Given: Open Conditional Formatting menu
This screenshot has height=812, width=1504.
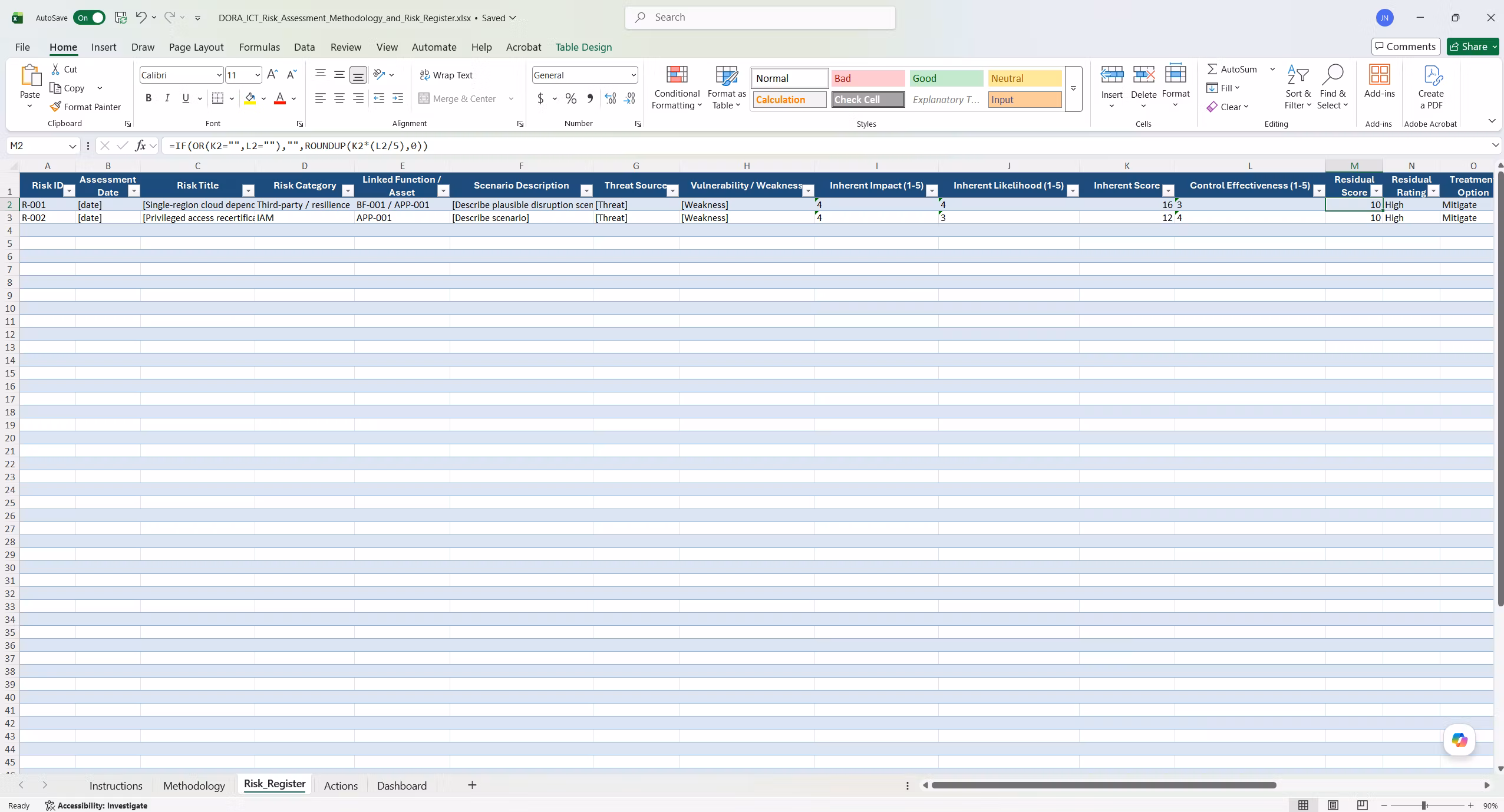Looking at the screenshot, I should 677,88.
